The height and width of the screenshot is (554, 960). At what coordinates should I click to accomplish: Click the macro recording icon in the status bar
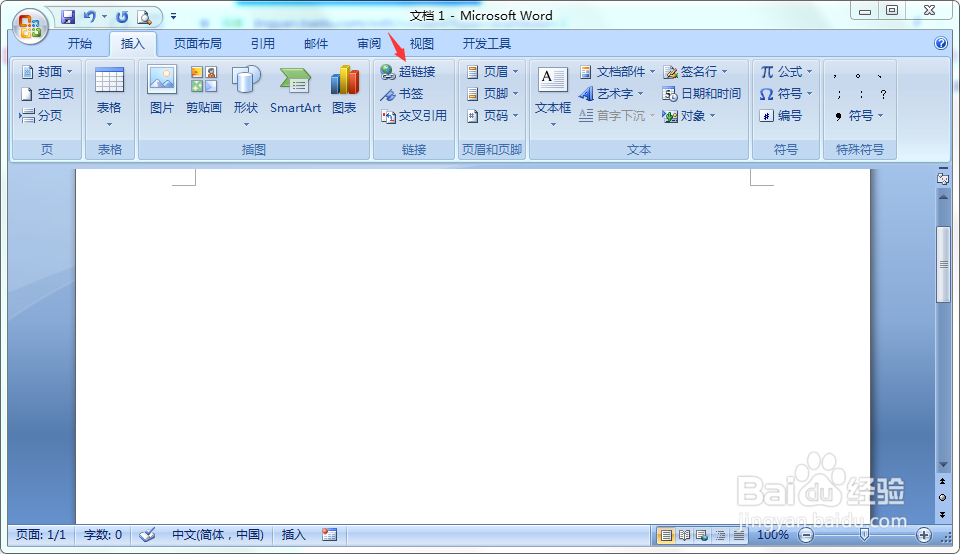[329, 535]
